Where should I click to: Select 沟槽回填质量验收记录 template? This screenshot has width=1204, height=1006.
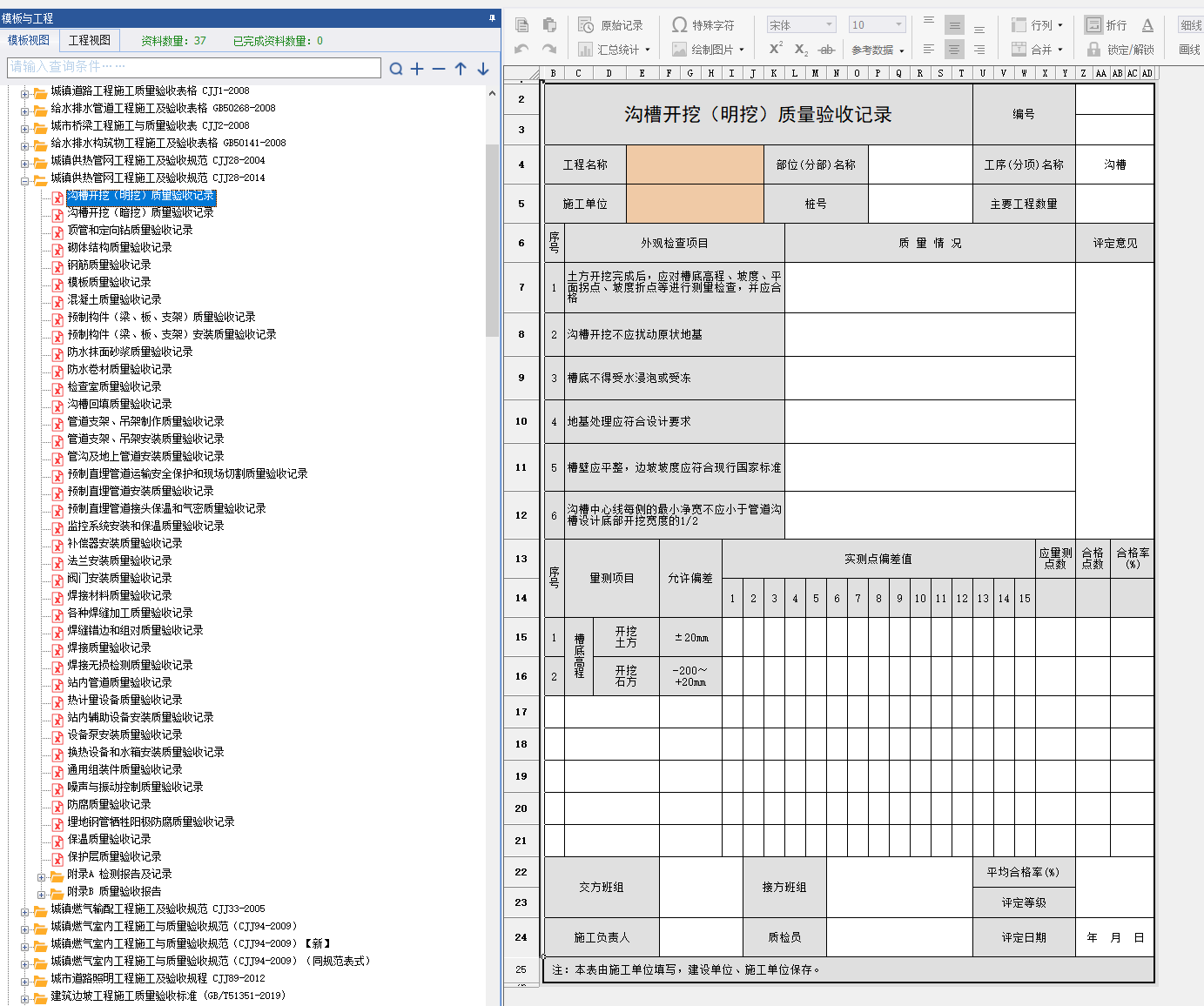(x=119, y=404)
